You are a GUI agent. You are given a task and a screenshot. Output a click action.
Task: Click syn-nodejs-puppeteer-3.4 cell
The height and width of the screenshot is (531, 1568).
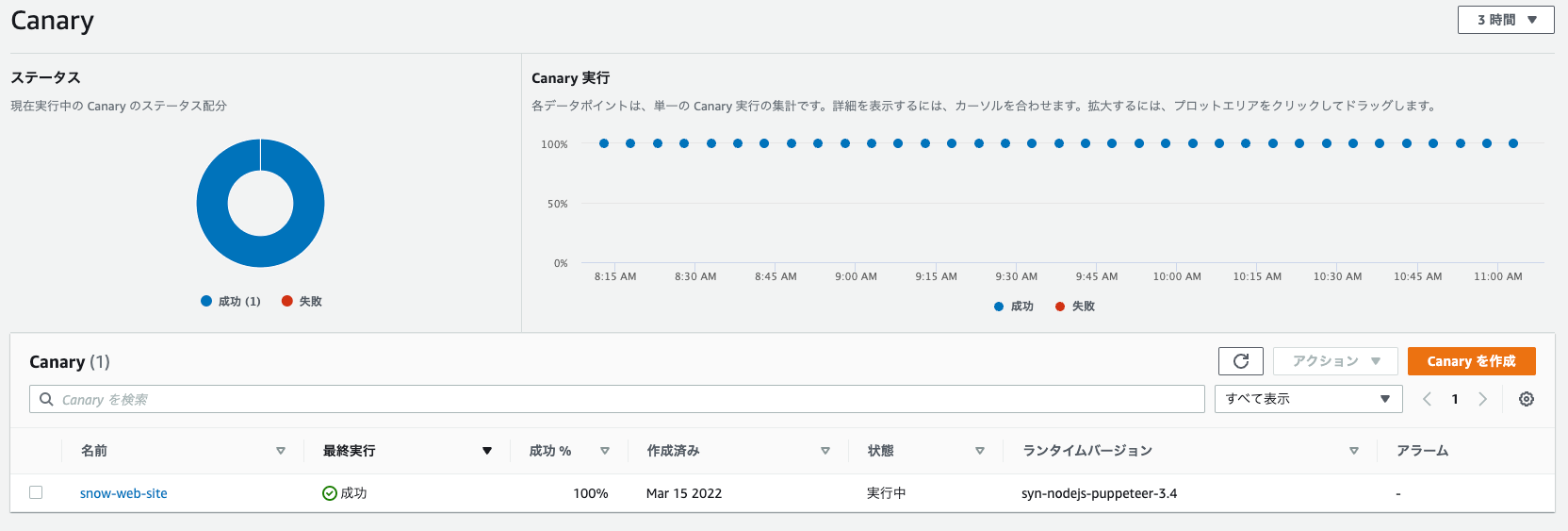1100,493
